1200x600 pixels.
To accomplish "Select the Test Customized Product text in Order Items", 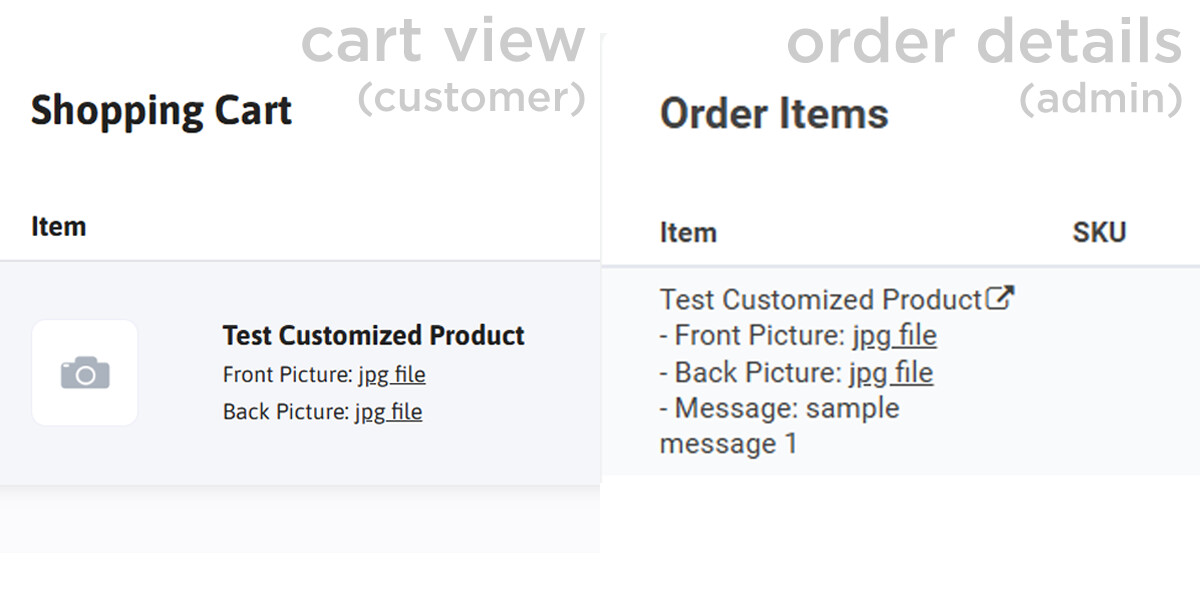I will tap(820, 300).
